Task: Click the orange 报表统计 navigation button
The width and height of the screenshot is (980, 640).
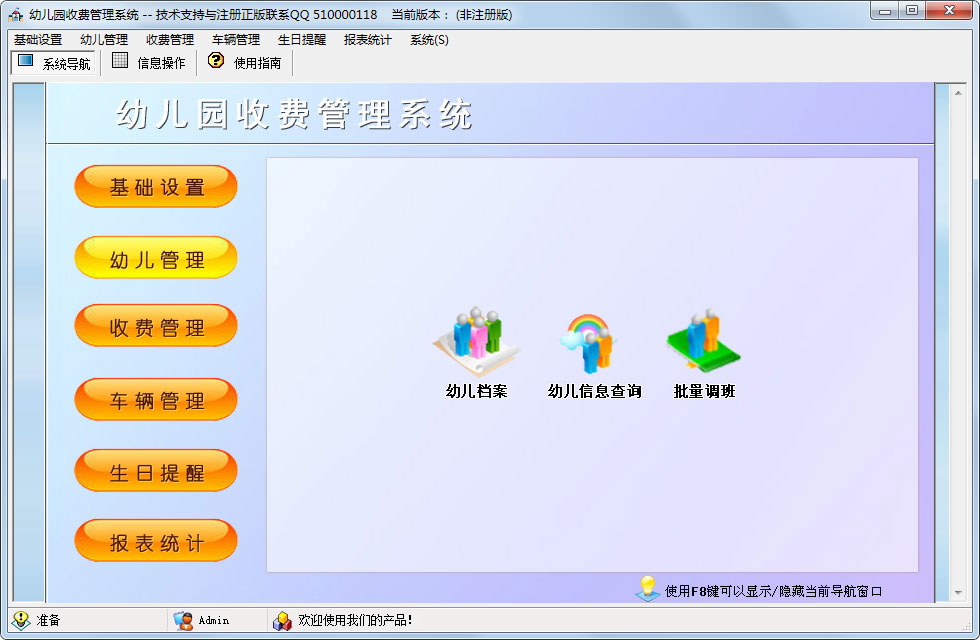Action: 156,540
